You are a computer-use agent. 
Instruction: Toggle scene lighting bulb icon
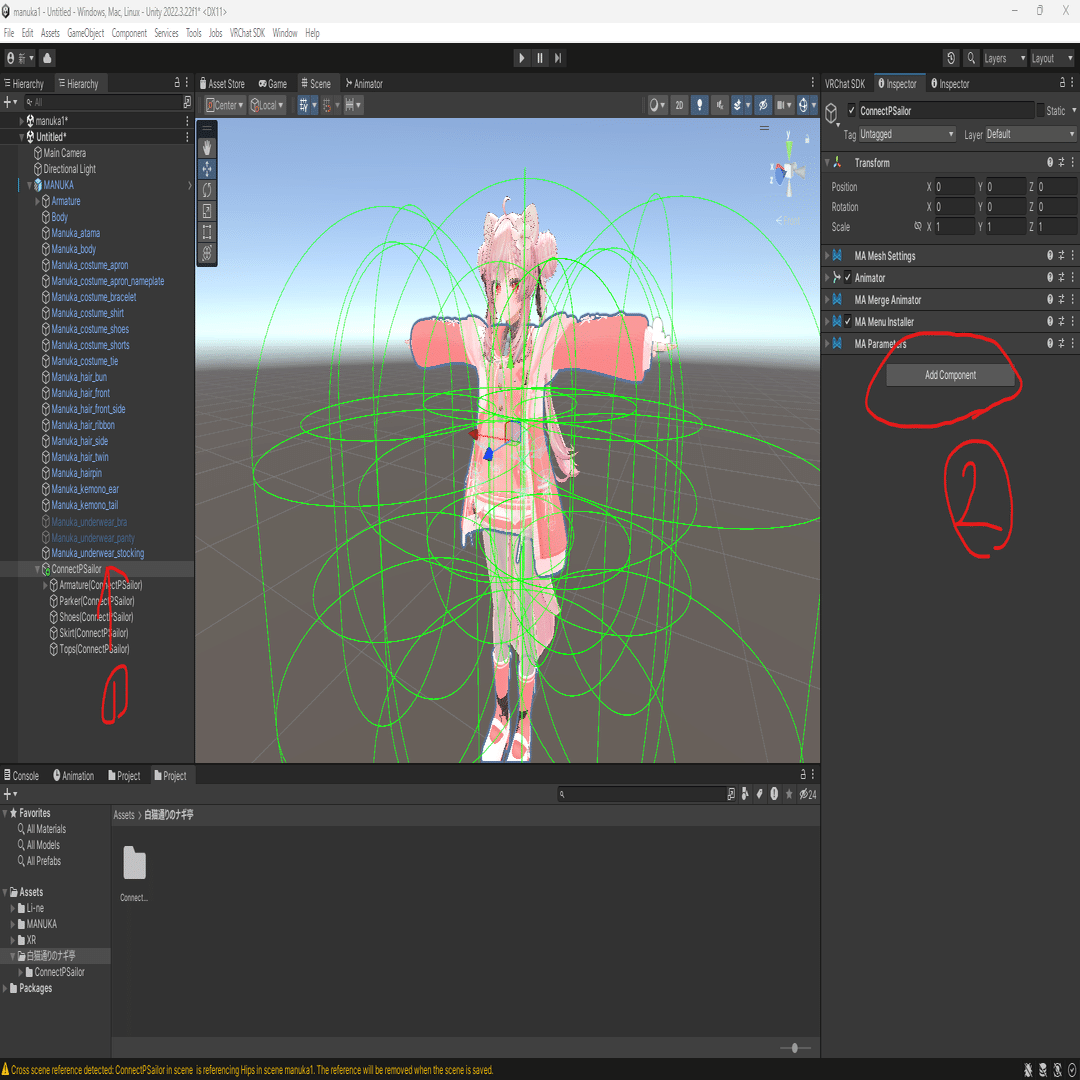(699, 105)
